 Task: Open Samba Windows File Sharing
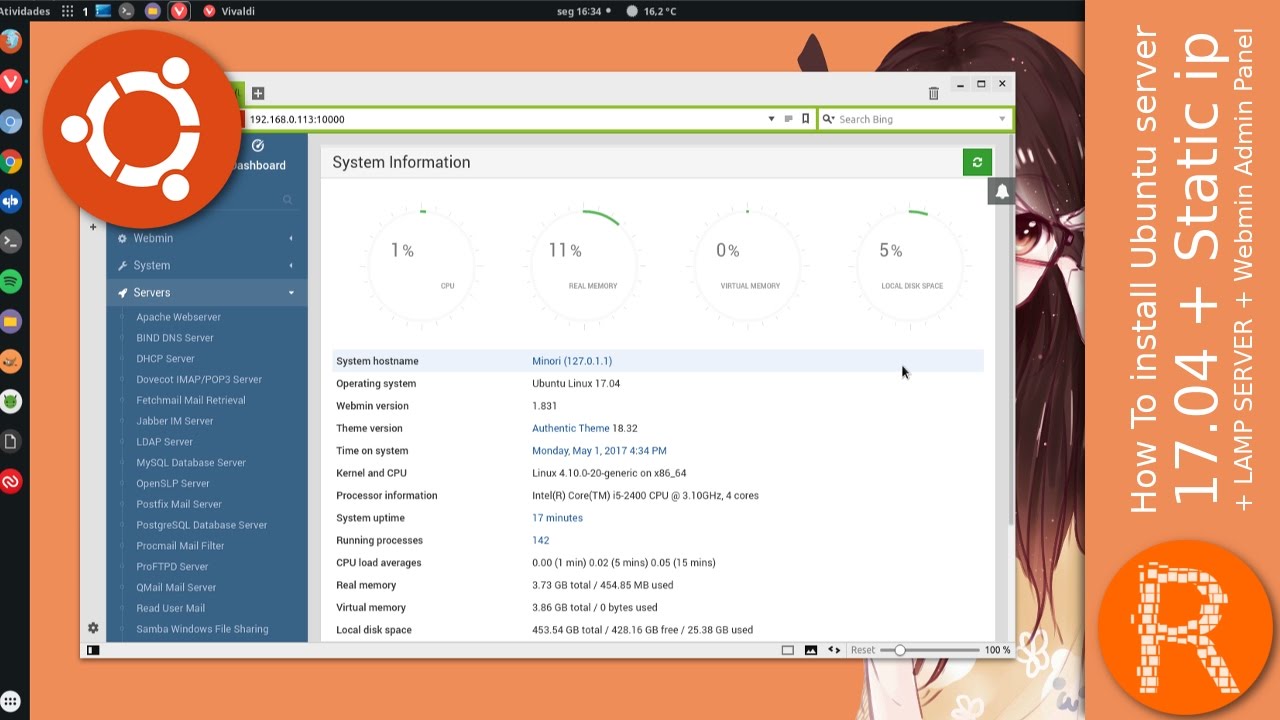coord(202,629)
